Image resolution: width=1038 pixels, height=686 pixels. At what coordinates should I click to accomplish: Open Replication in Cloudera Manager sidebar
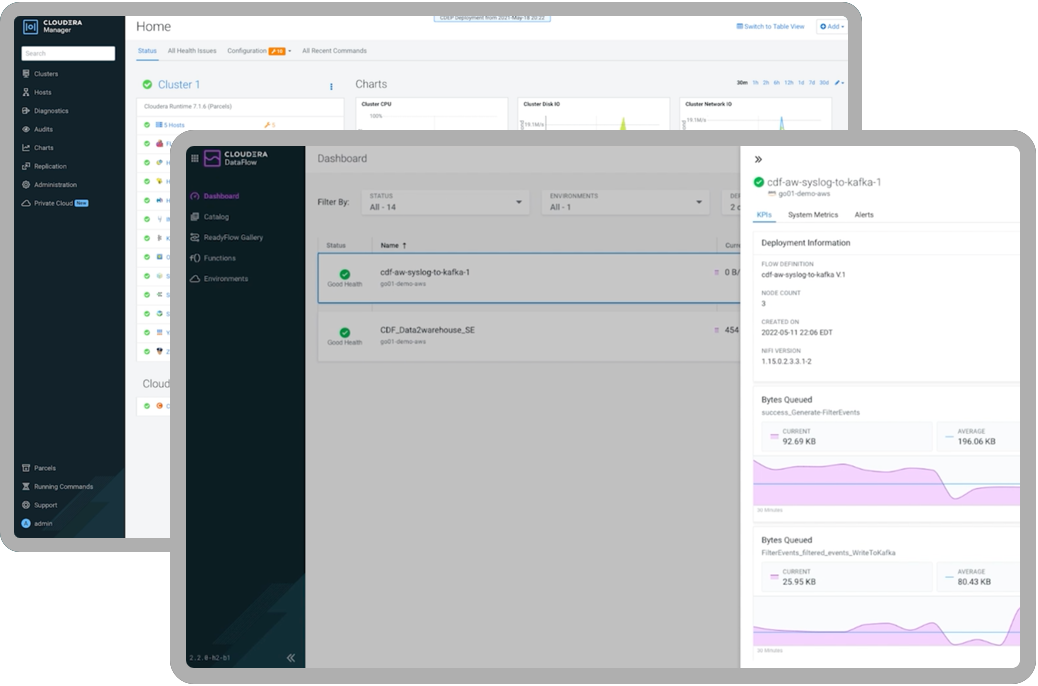(x=44, y=166)
